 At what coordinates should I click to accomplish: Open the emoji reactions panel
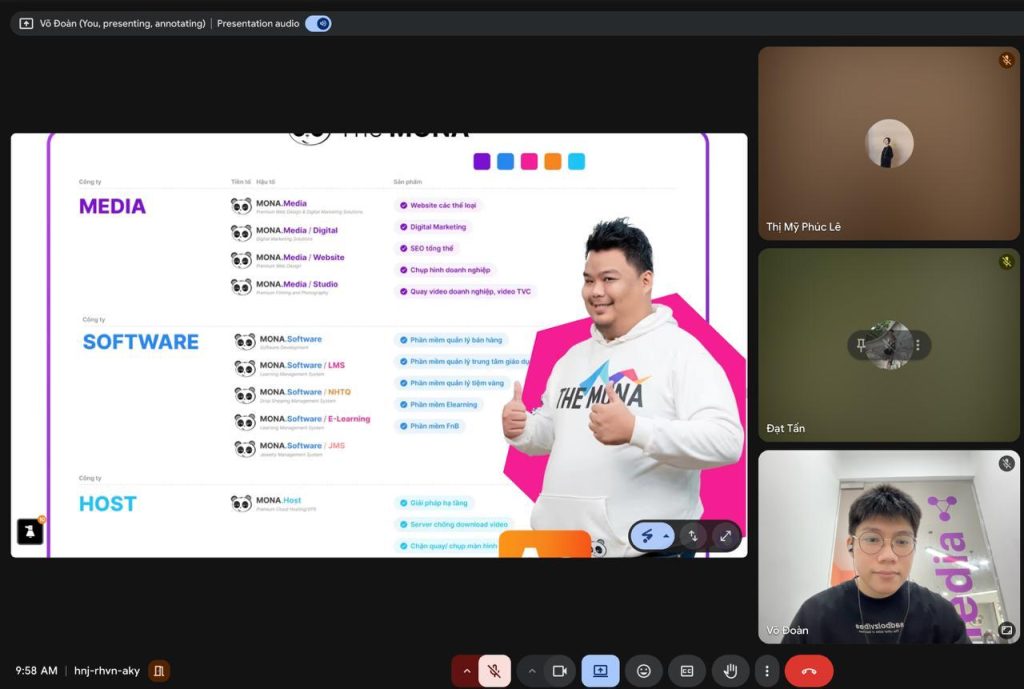643,671
